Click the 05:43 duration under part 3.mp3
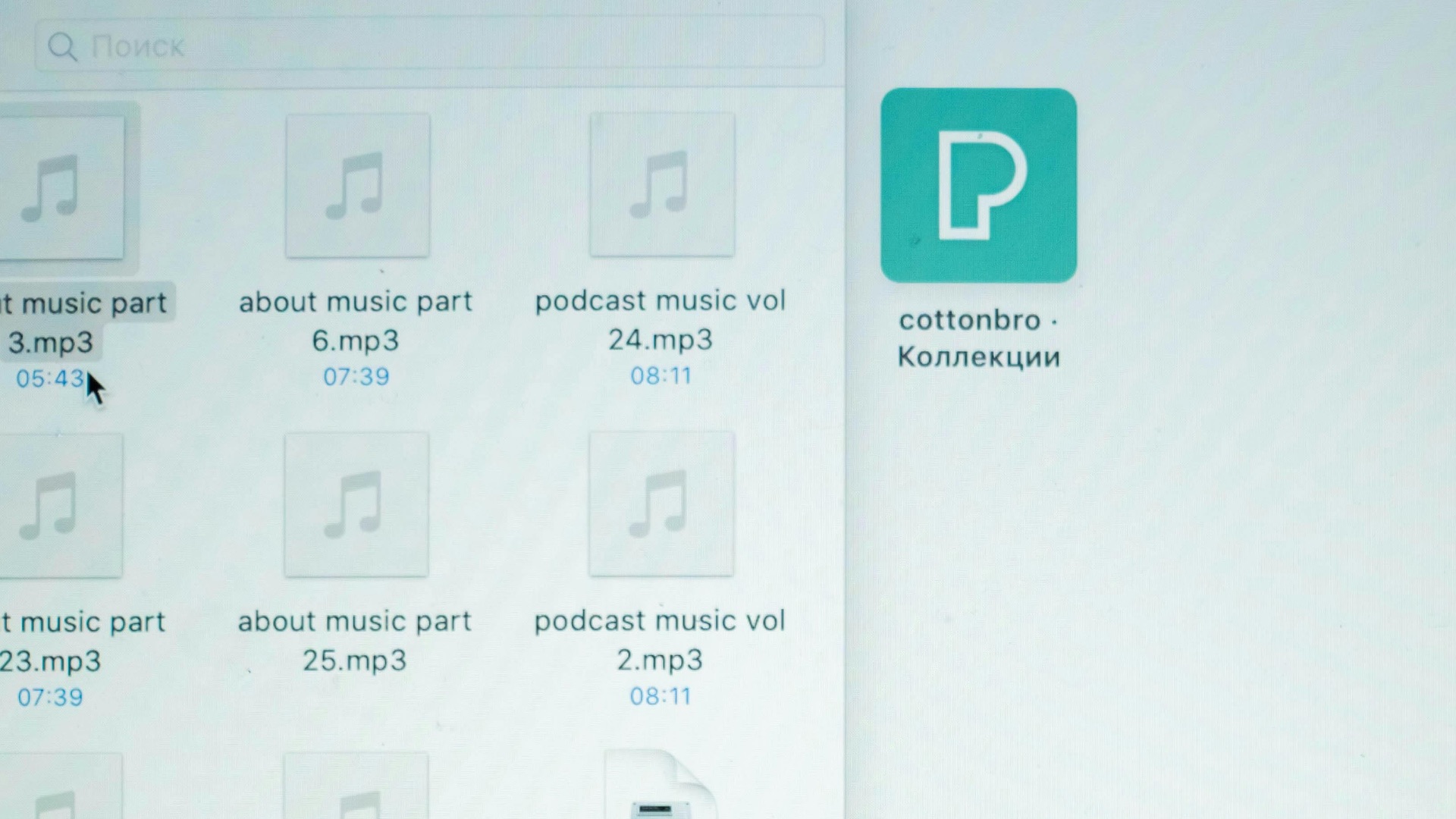1456x819 pixels. point(50,378)
